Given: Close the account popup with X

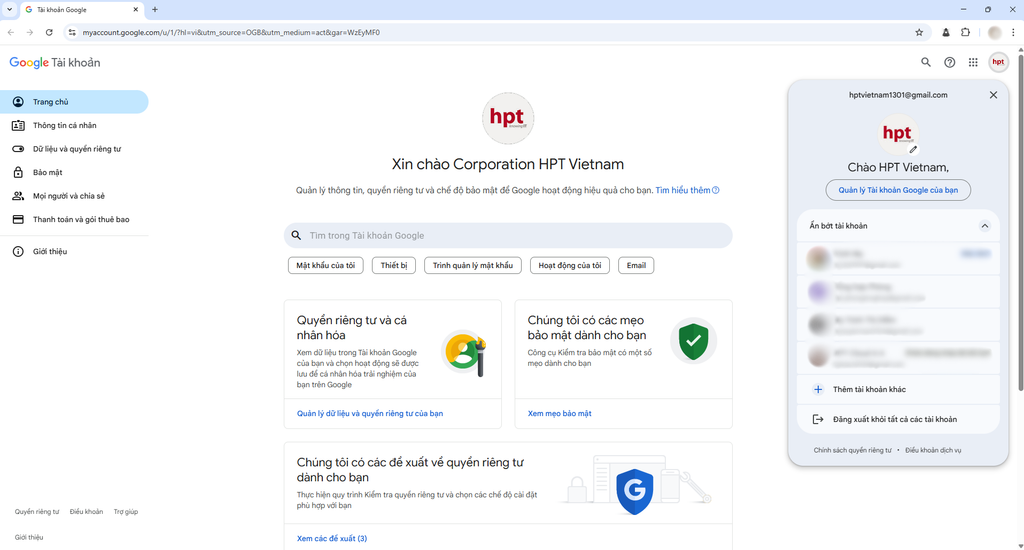Looking at the screenshot, I should tap(993, 95).
